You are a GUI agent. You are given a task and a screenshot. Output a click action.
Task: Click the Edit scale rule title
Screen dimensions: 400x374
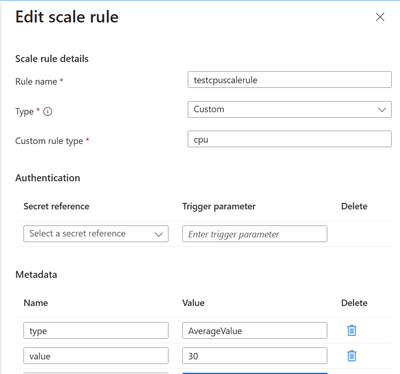[x=67, y=17]
